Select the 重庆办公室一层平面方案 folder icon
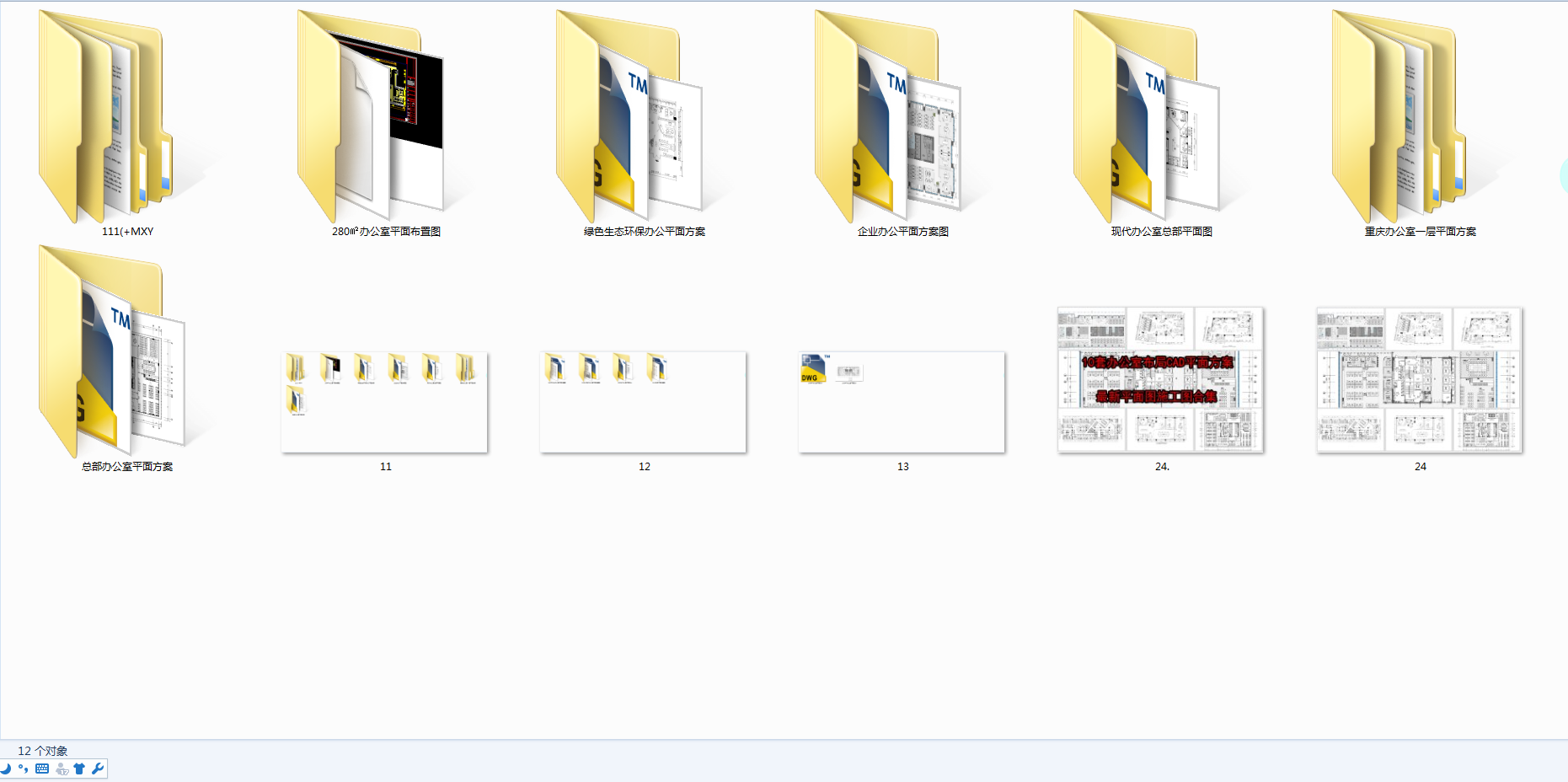The width and height of the screenshot is (1568, 782). point(1399,116)
